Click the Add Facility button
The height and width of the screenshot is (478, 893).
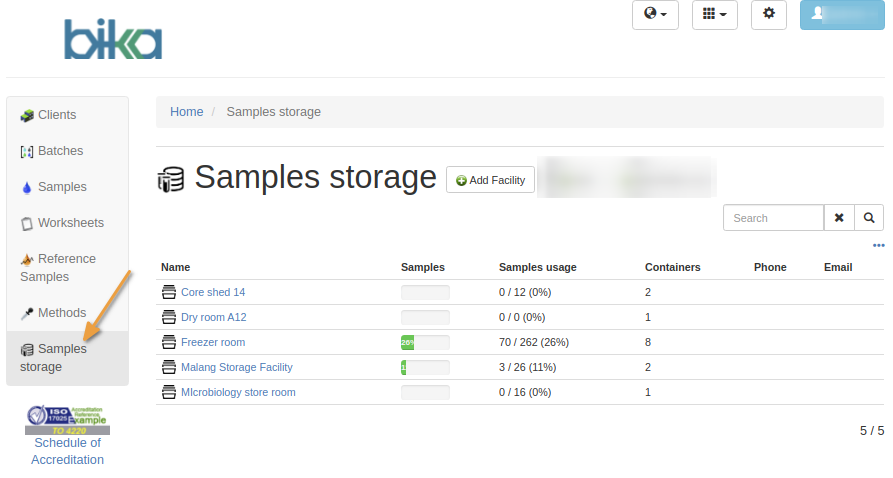point(491,180)
